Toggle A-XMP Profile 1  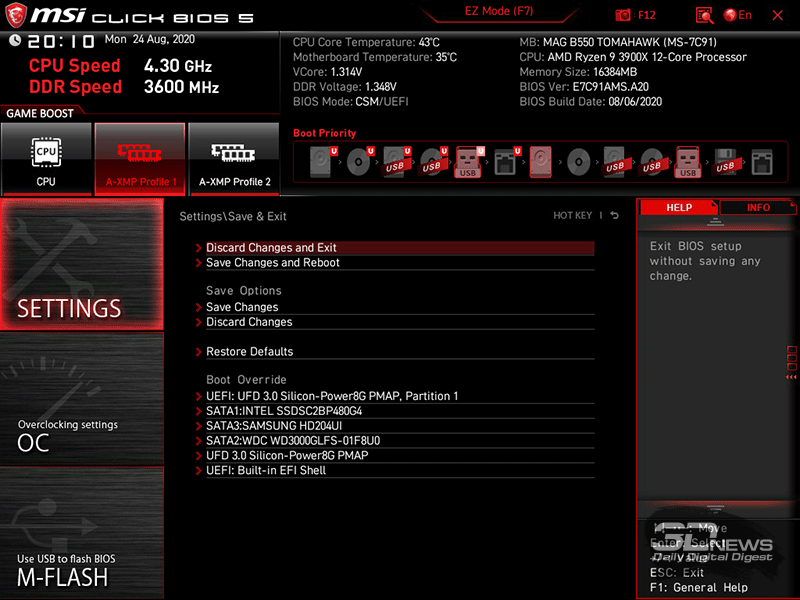click(140, 159)
